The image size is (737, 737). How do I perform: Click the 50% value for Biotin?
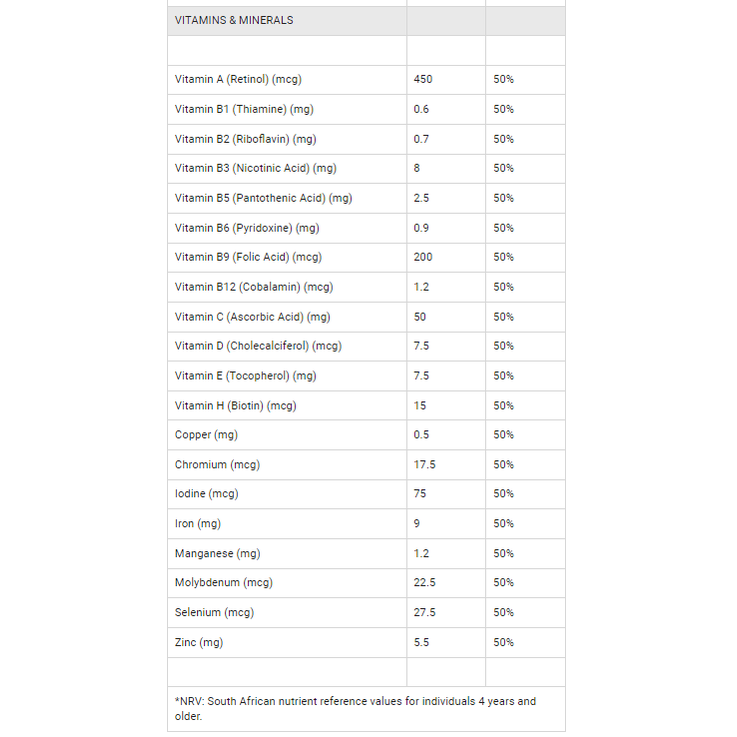[503, 406]
